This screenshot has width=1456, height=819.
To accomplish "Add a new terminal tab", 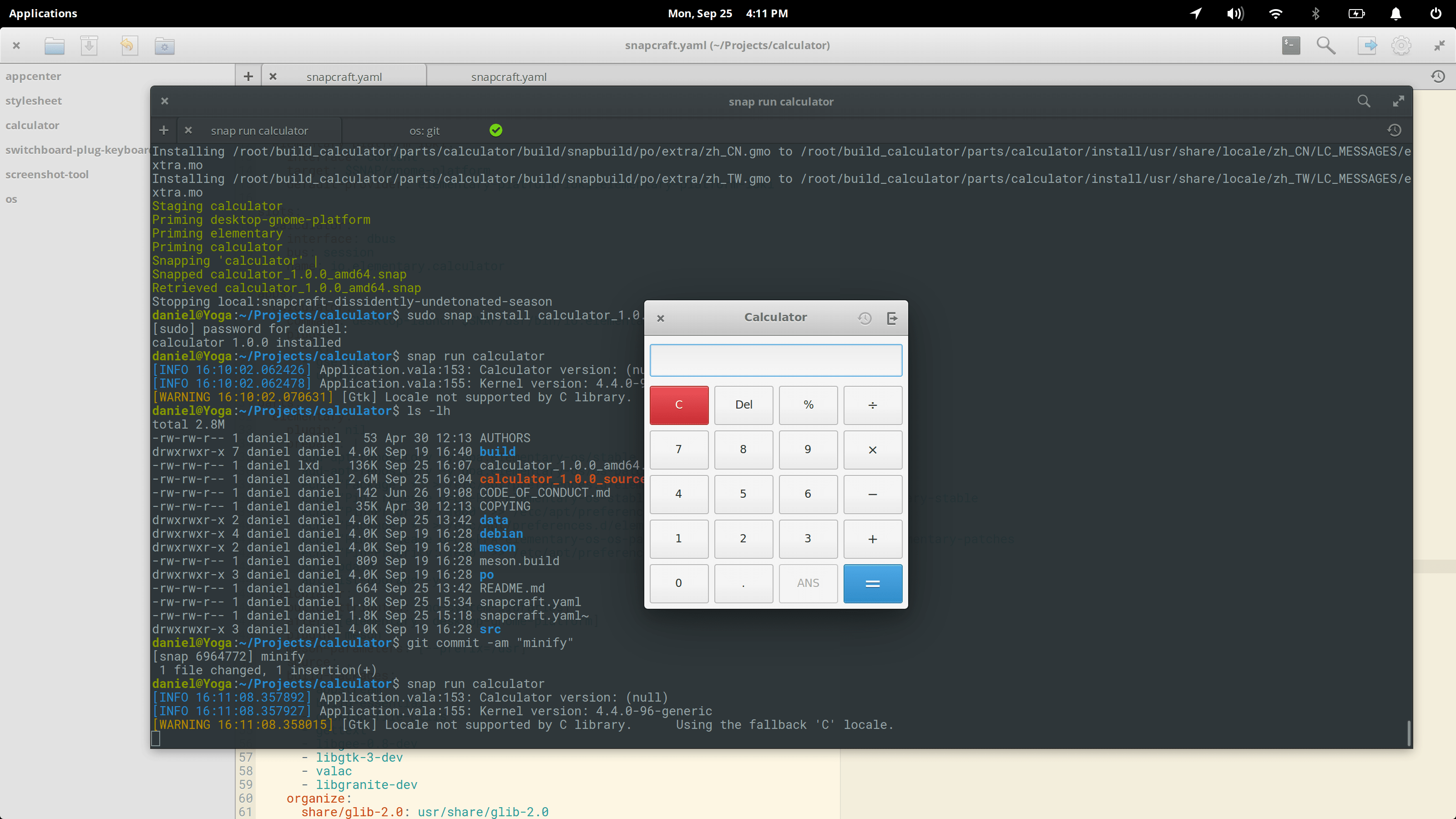I will pyautogui.click(x=163, y=131).
